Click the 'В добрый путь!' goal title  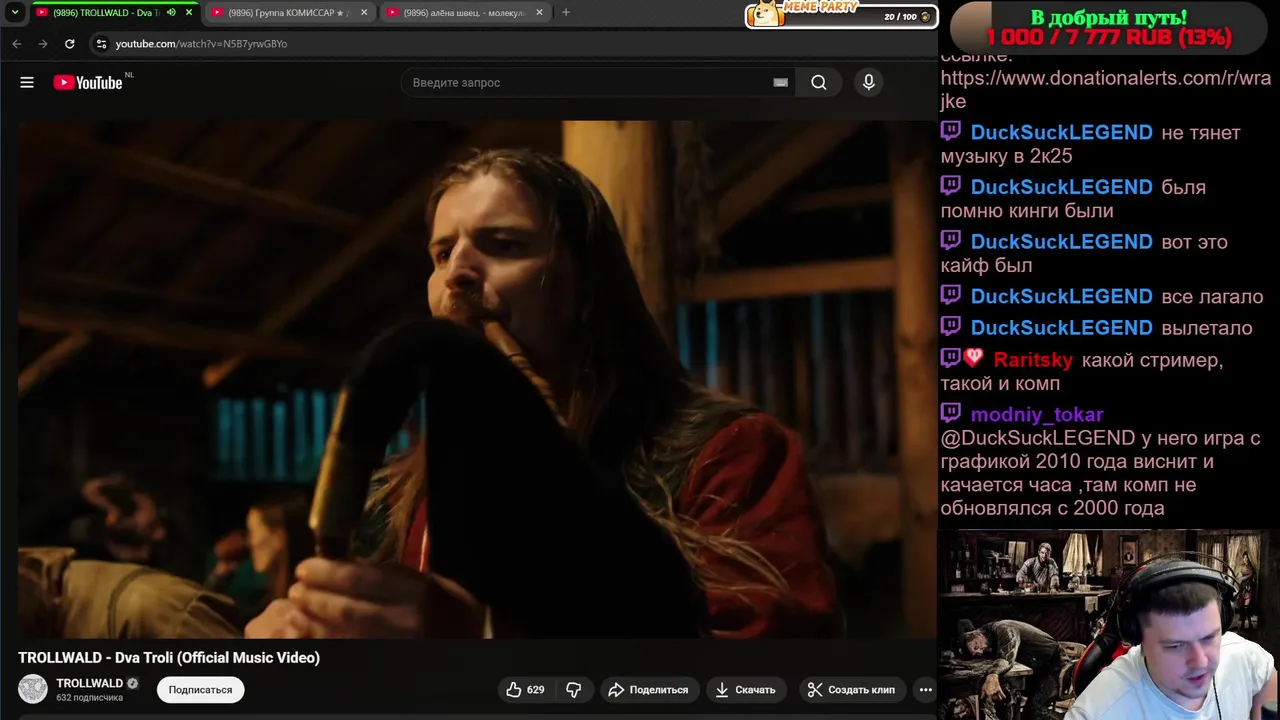point(1109,18)
